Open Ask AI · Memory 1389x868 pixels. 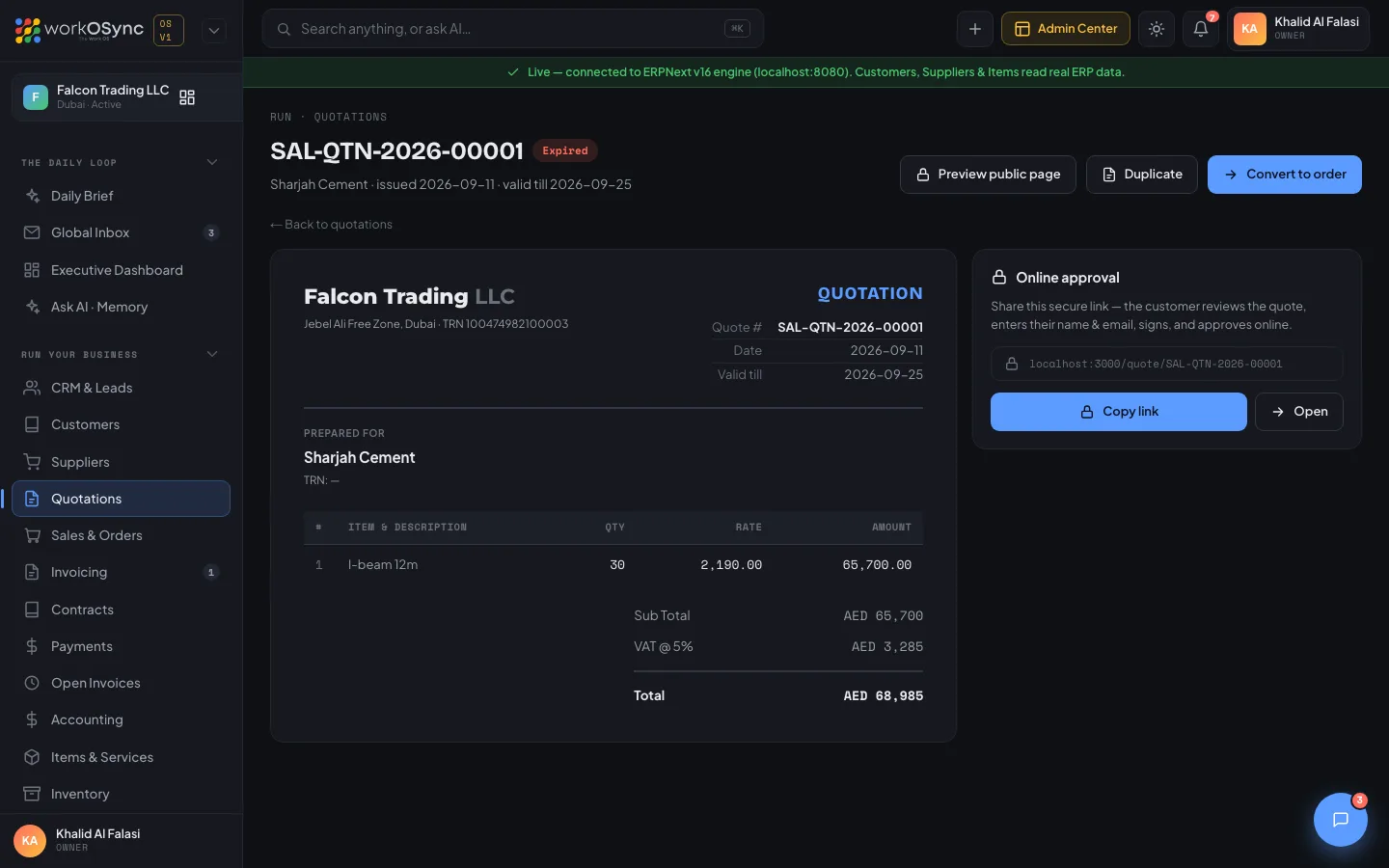pyautogui.click(x=121, y=307)
